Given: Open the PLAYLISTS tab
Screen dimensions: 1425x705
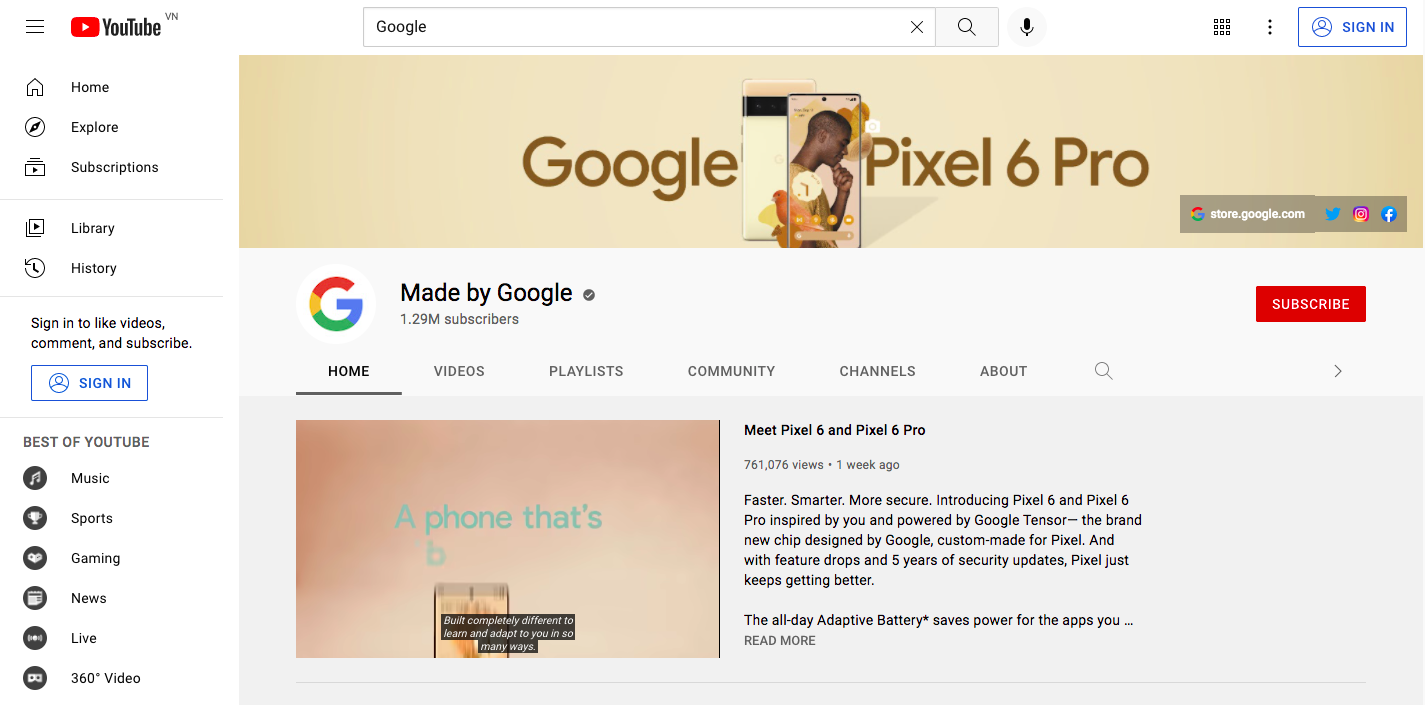Looking at the screenshot, I should pos(586,371).
